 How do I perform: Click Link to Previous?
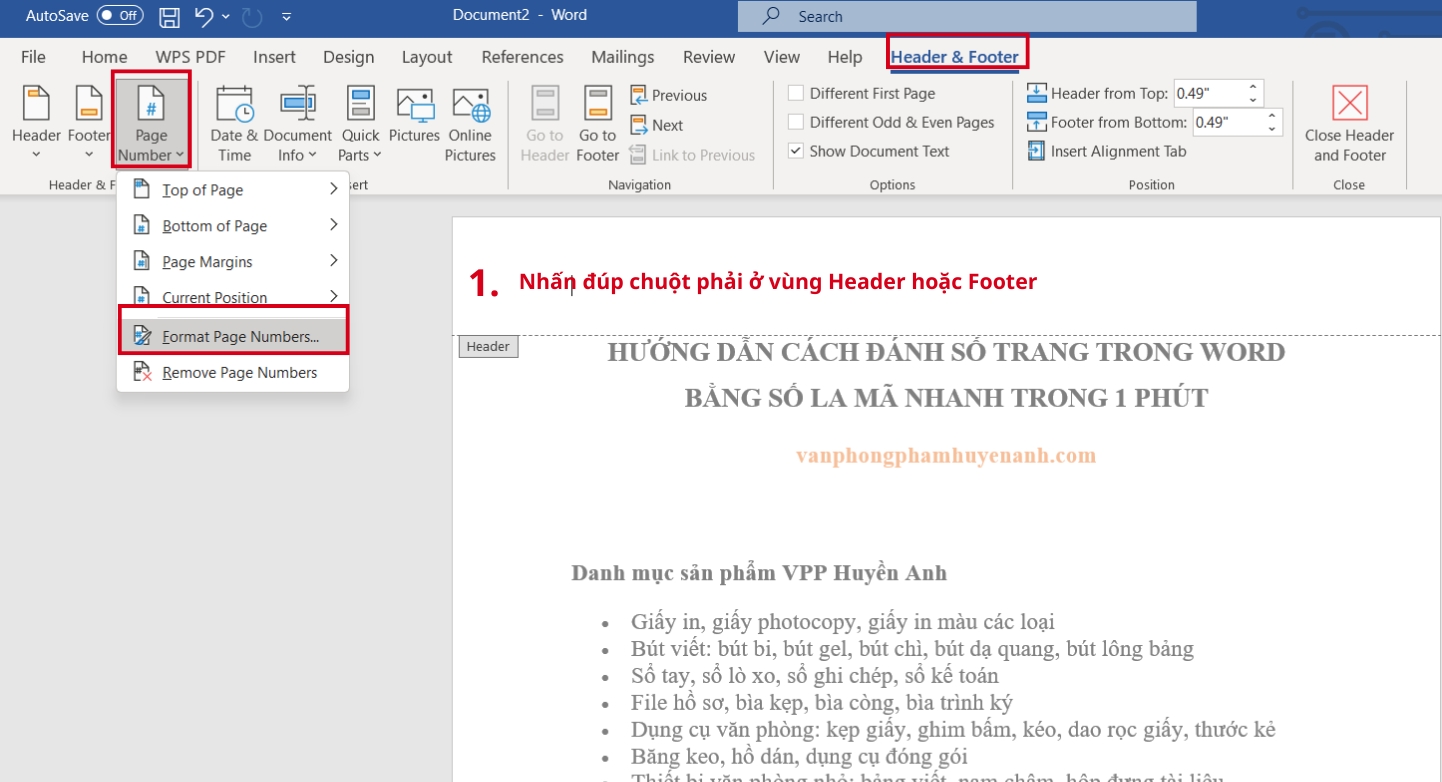tap(691, 155)
